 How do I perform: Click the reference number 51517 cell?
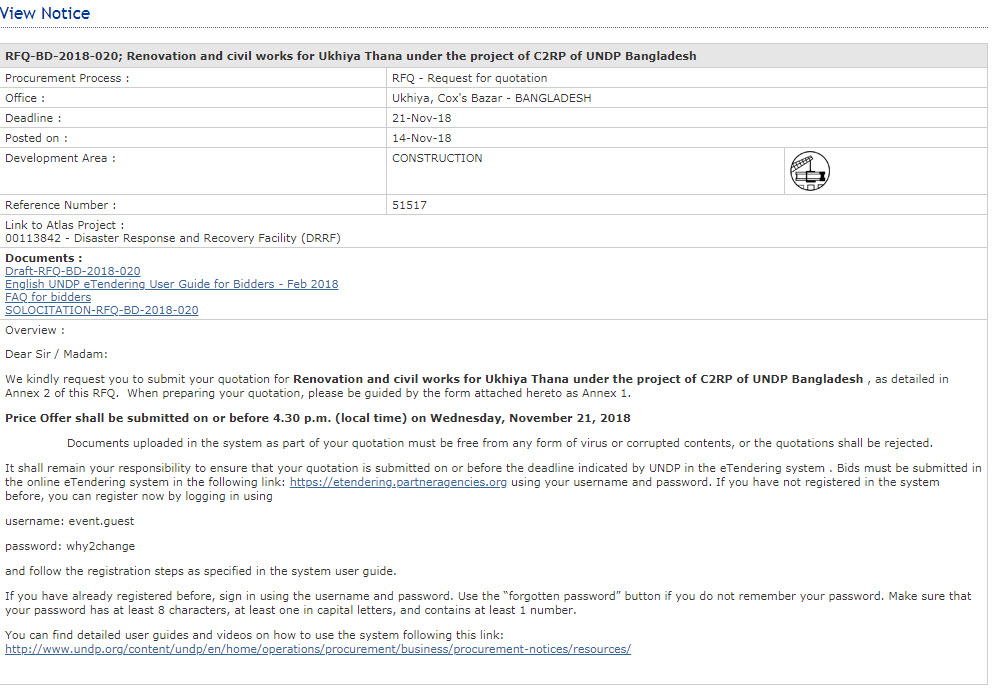pyautogui.click(x=409, y=205)
